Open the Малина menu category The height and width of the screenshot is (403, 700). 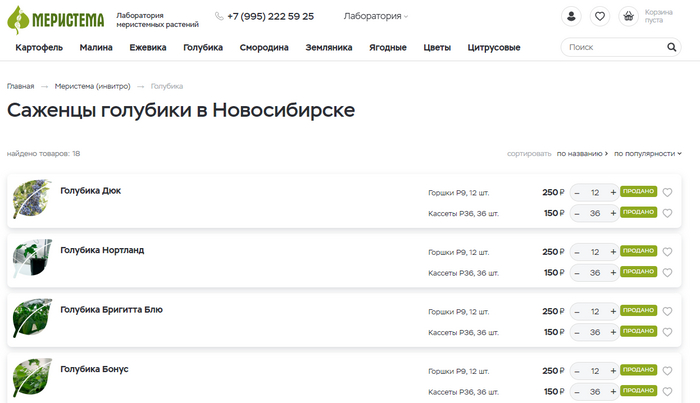[x=96, y=48]
